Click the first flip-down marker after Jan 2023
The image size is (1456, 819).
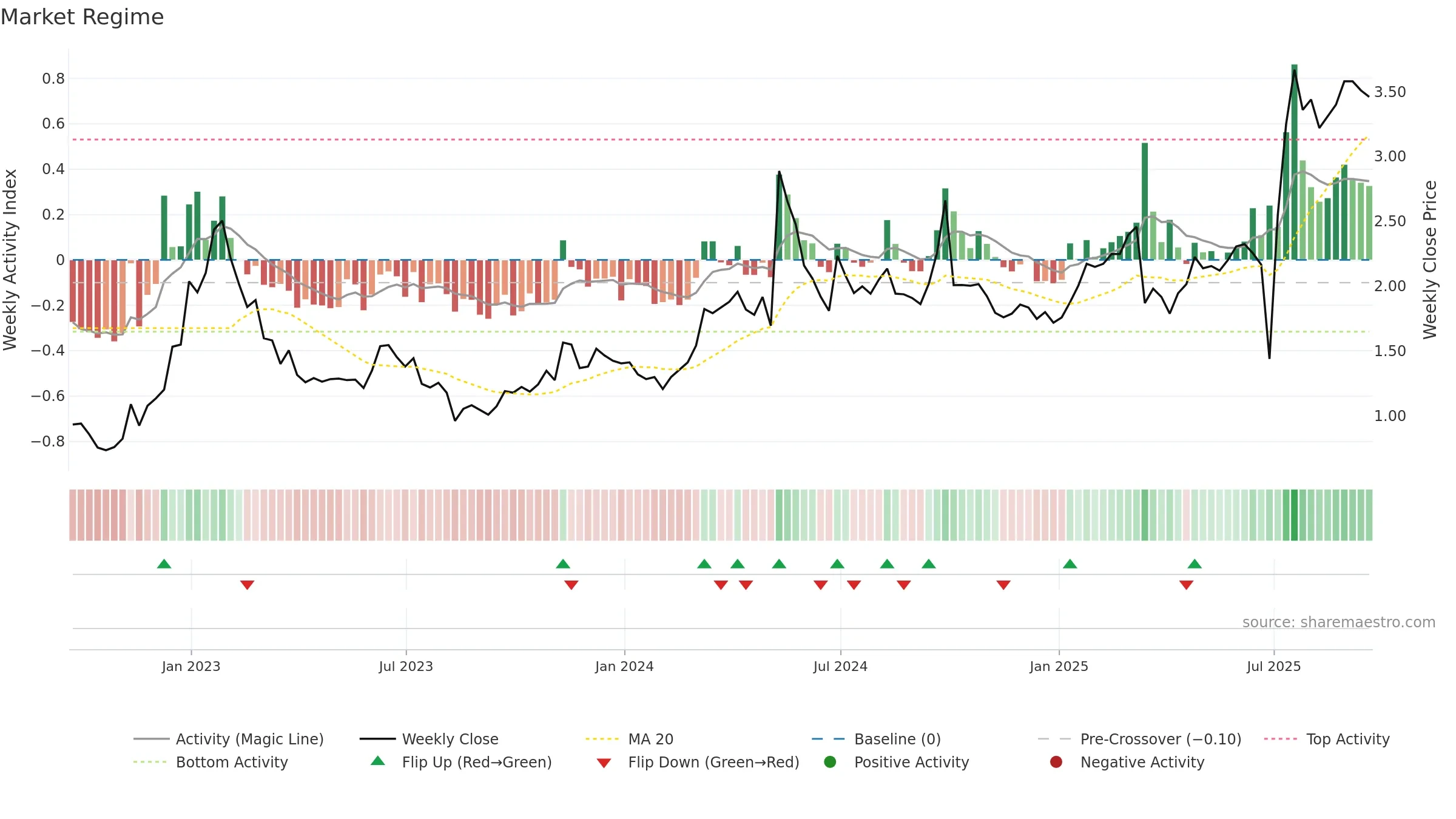[x=247, y=585]
